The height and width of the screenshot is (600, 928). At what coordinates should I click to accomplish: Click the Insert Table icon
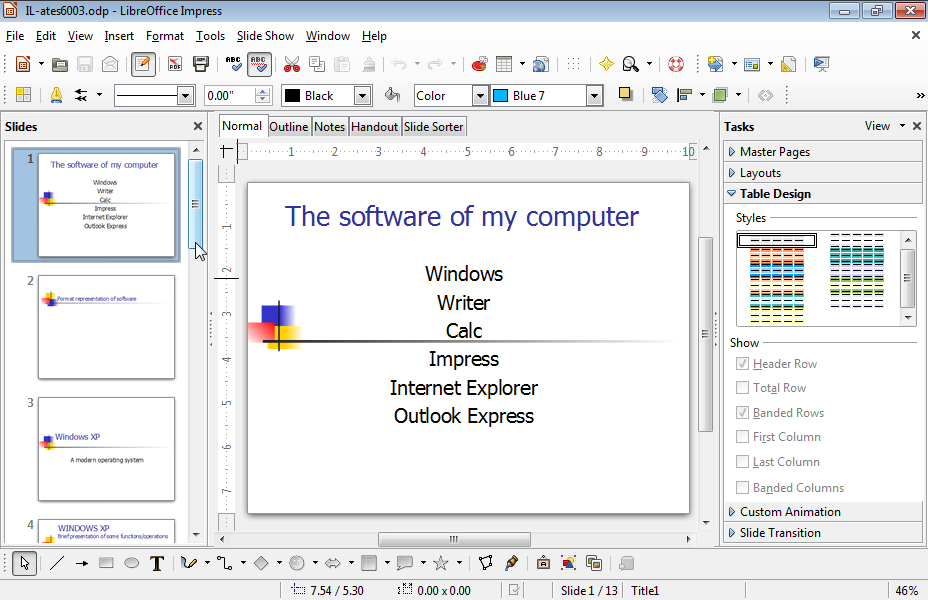click(x=504, y=64)
